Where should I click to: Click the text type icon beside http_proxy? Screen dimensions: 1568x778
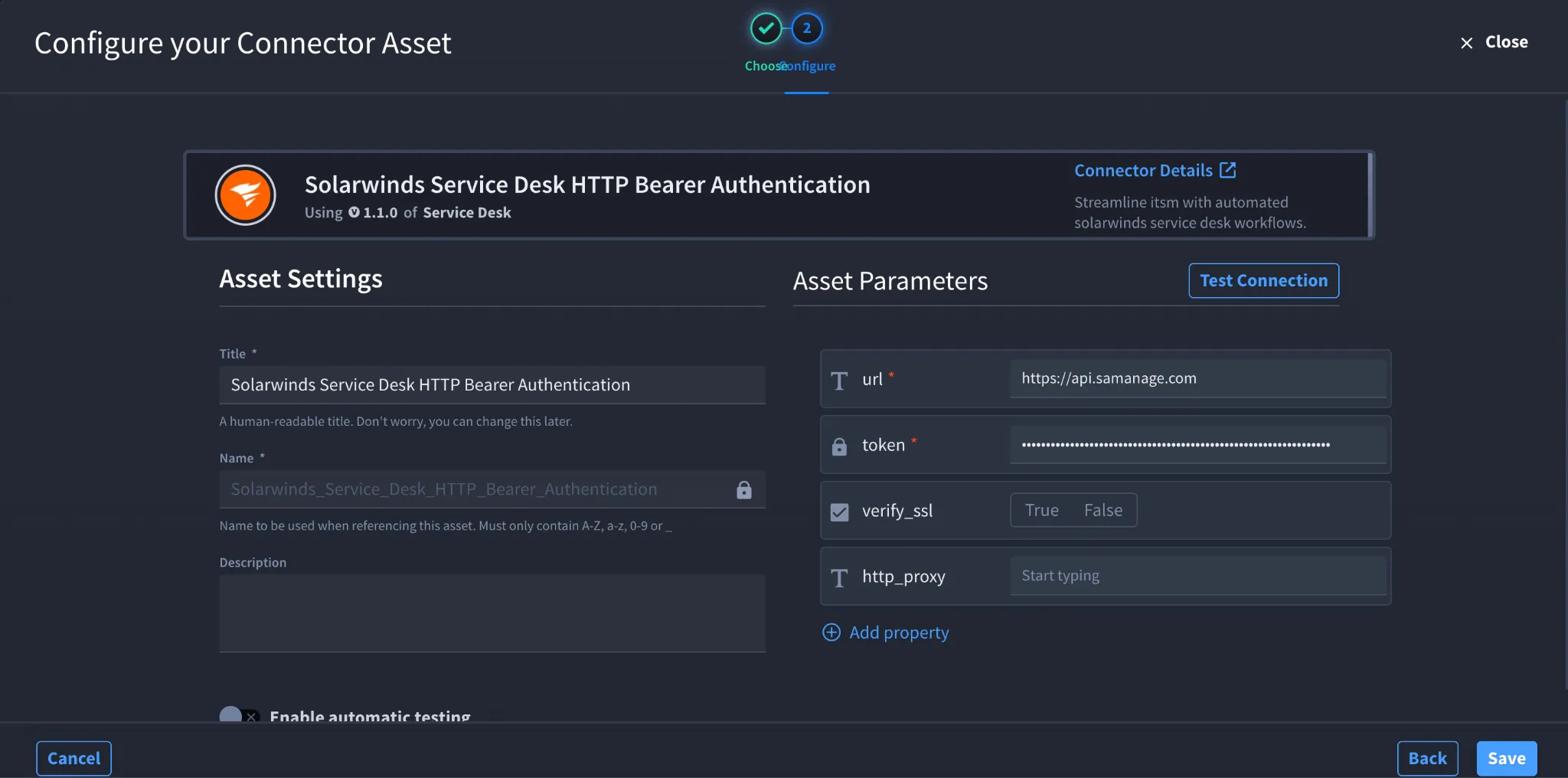839,577
